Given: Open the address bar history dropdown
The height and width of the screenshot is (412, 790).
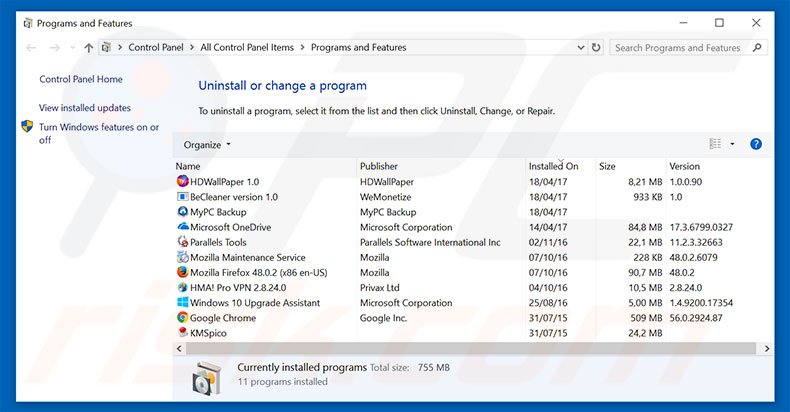Looking at the screenshot, I should (581, 47).
